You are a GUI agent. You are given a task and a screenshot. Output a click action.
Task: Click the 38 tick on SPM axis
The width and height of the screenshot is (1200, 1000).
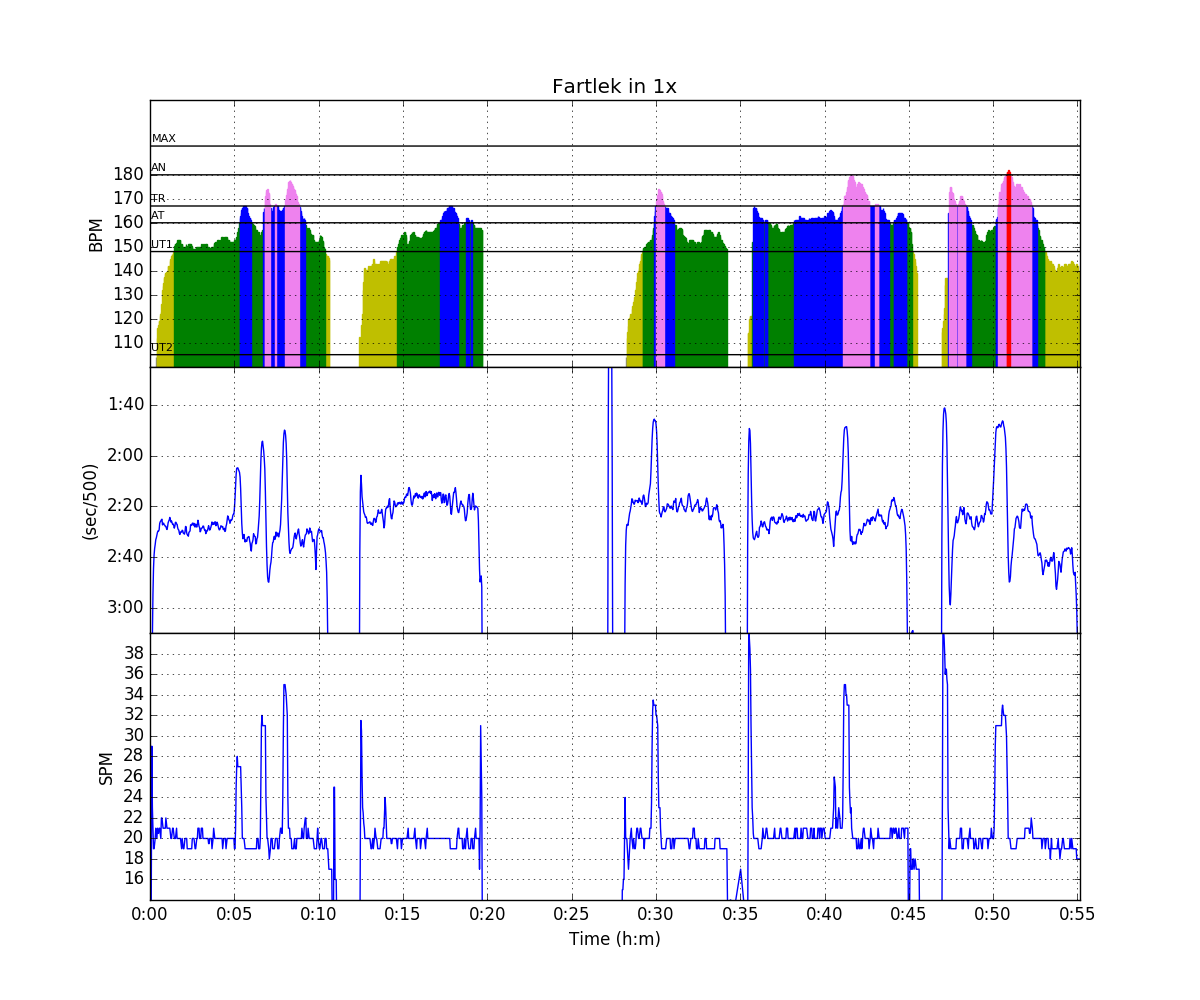point(133,654)
